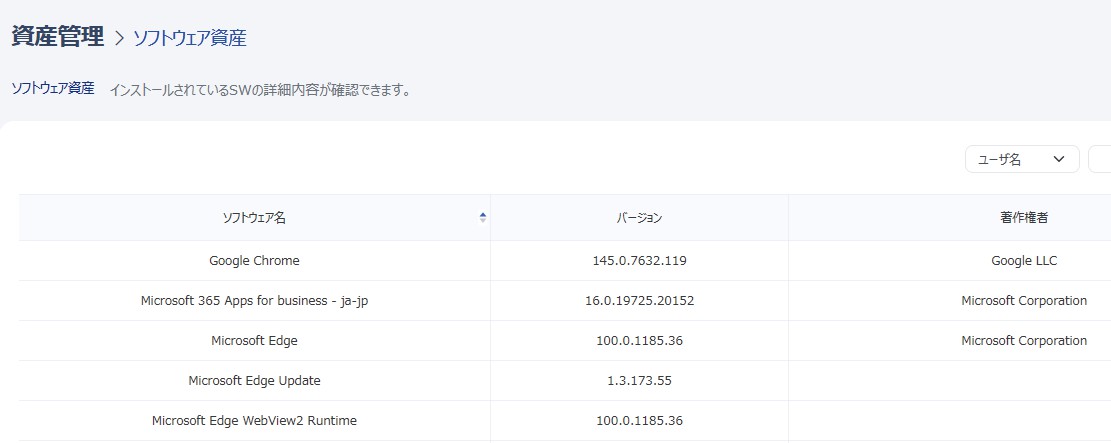
Task: Click the ソフトウェア資産 section label
Action: tap(52, 89)
